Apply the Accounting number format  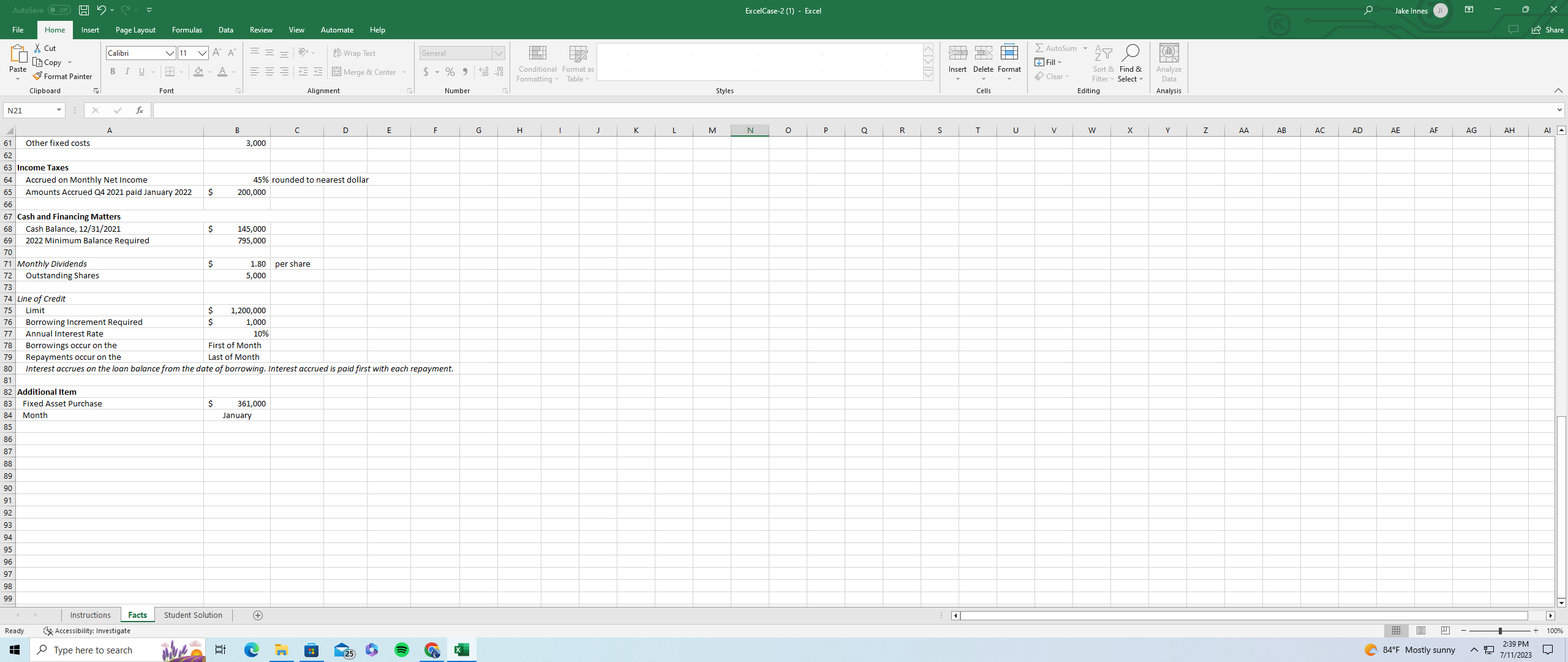426,72
